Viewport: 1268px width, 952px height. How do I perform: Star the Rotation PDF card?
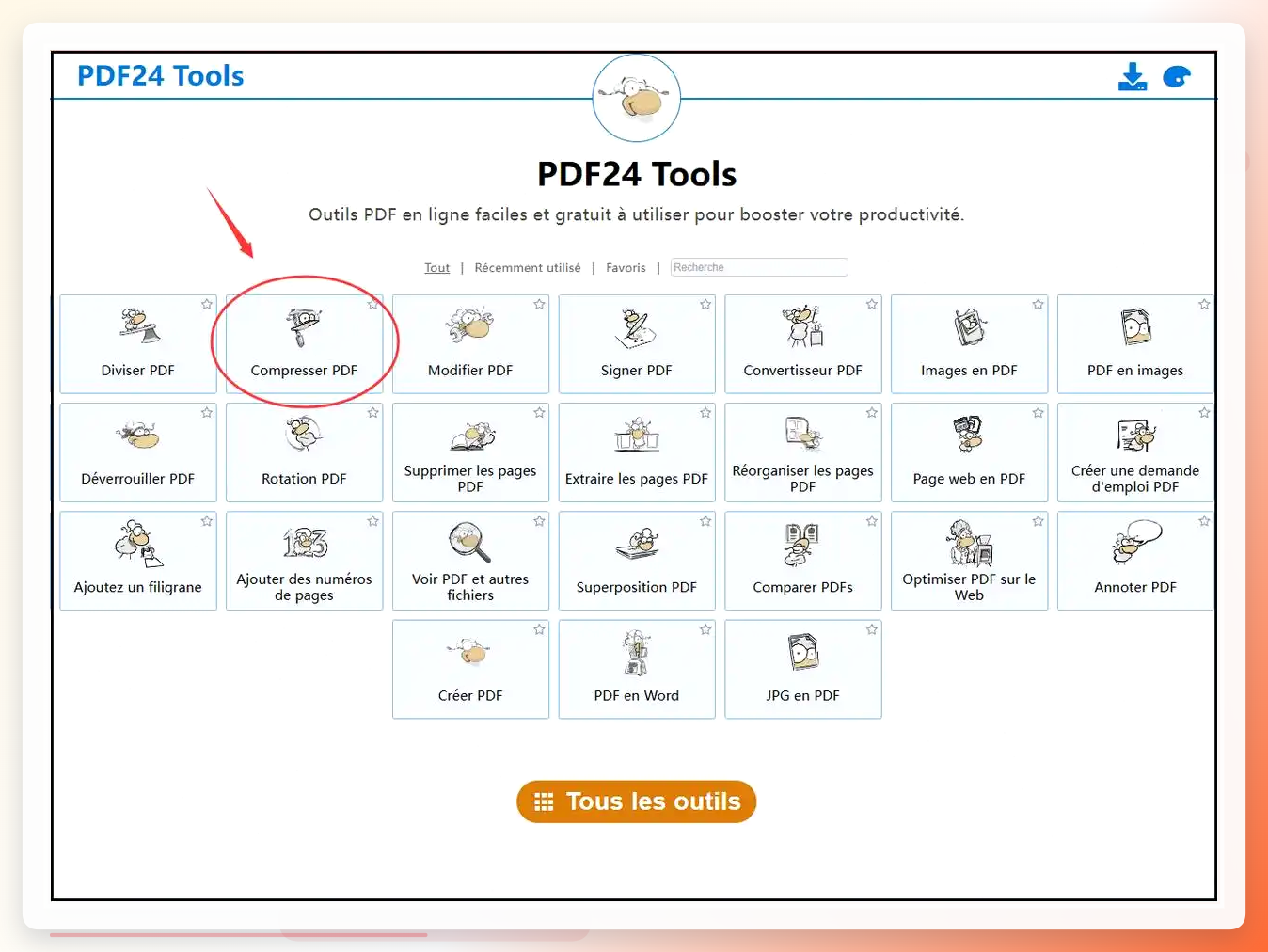click(x=373, y=413)
